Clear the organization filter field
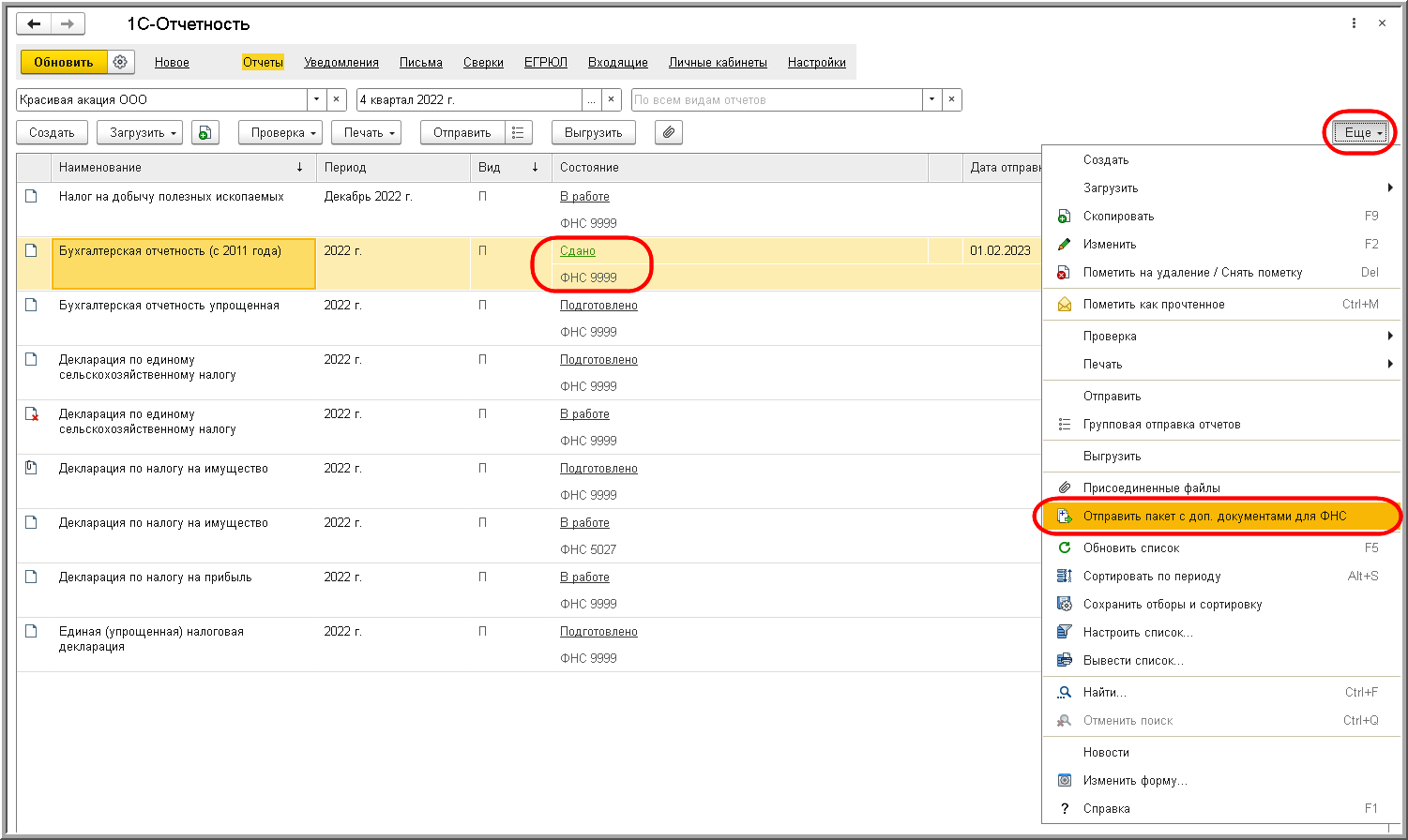 tap(337, 99)
